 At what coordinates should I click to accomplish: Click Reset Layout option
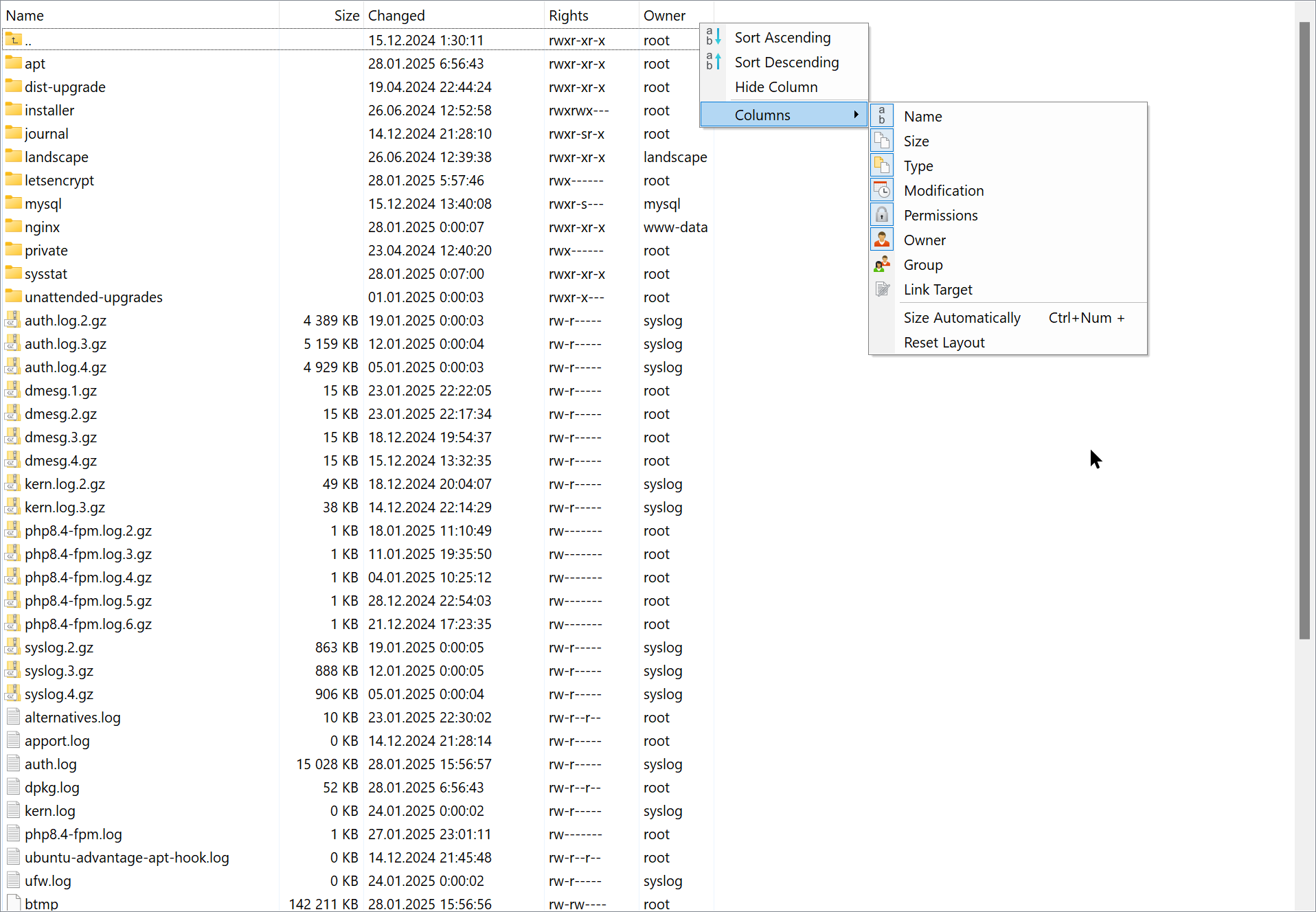(944, 343)
